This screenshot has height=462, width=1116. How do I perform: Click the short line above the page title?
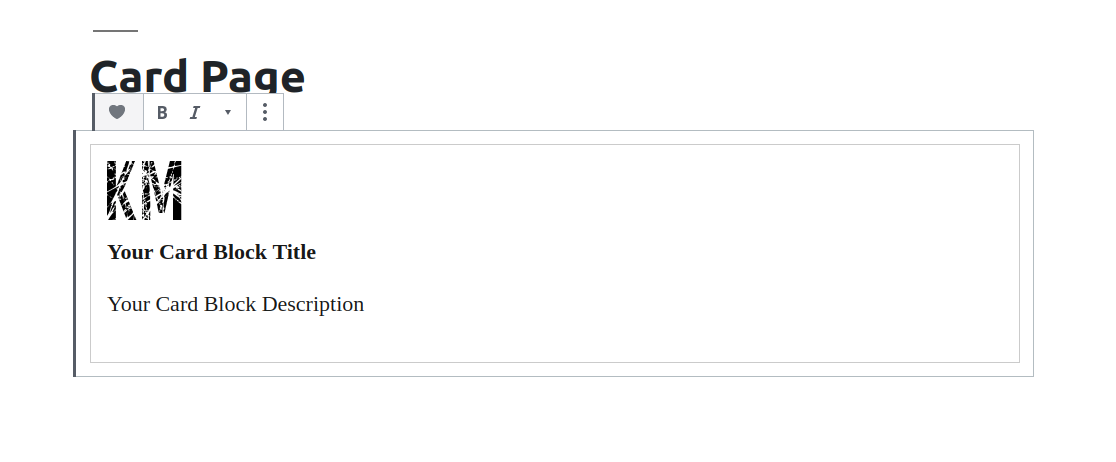coord(115,31)
